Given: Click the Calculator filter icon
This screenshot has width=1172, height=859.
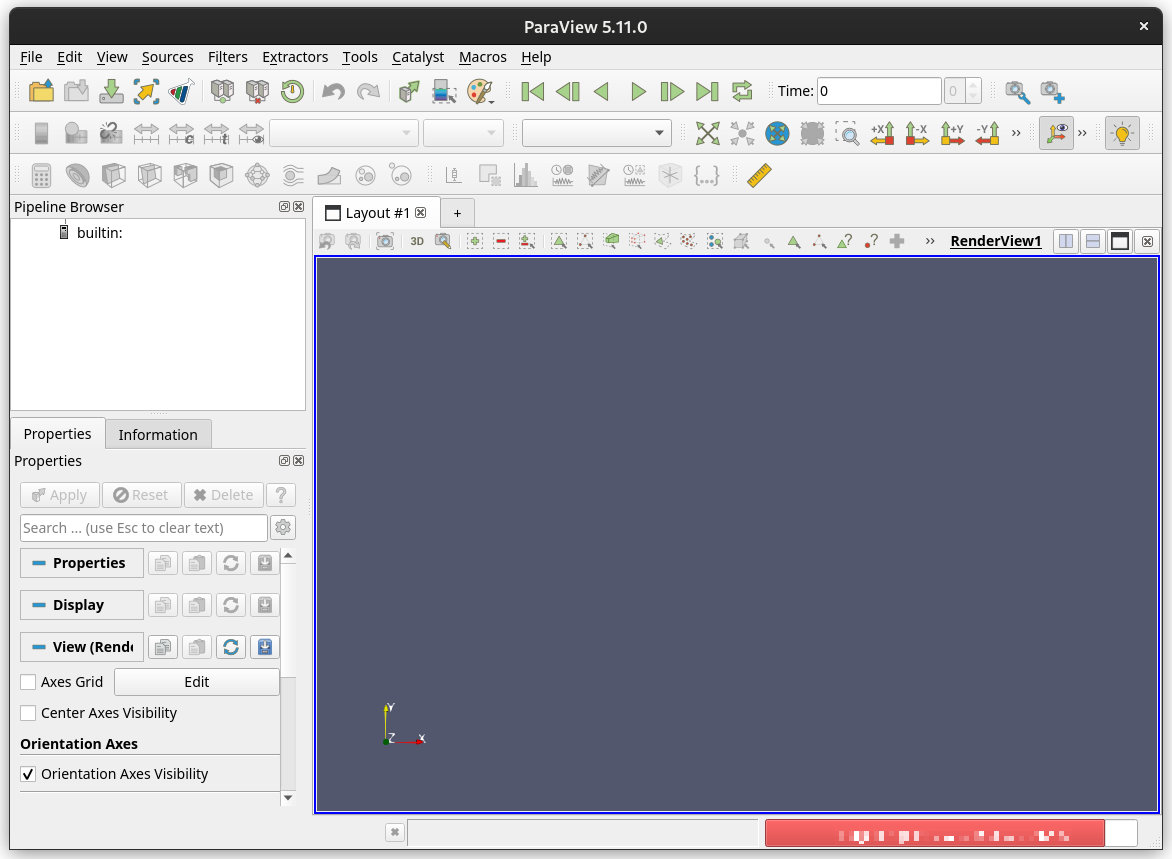Looking at the screenshot, I should point(41,176).
